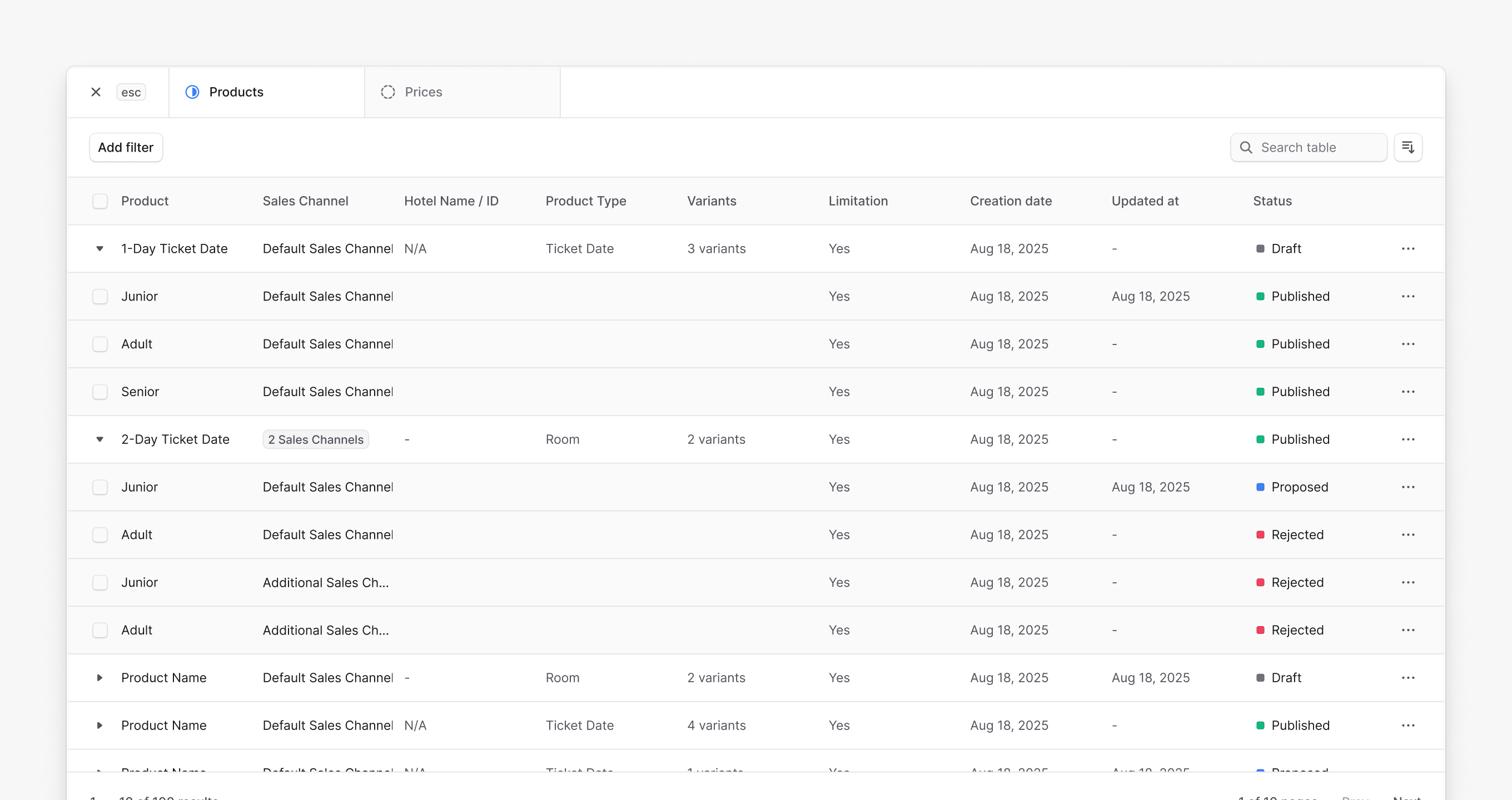Open actions menu for Draft Product Name row
The height and width of the screenshot is (800, 1512).
[1407, 677]
